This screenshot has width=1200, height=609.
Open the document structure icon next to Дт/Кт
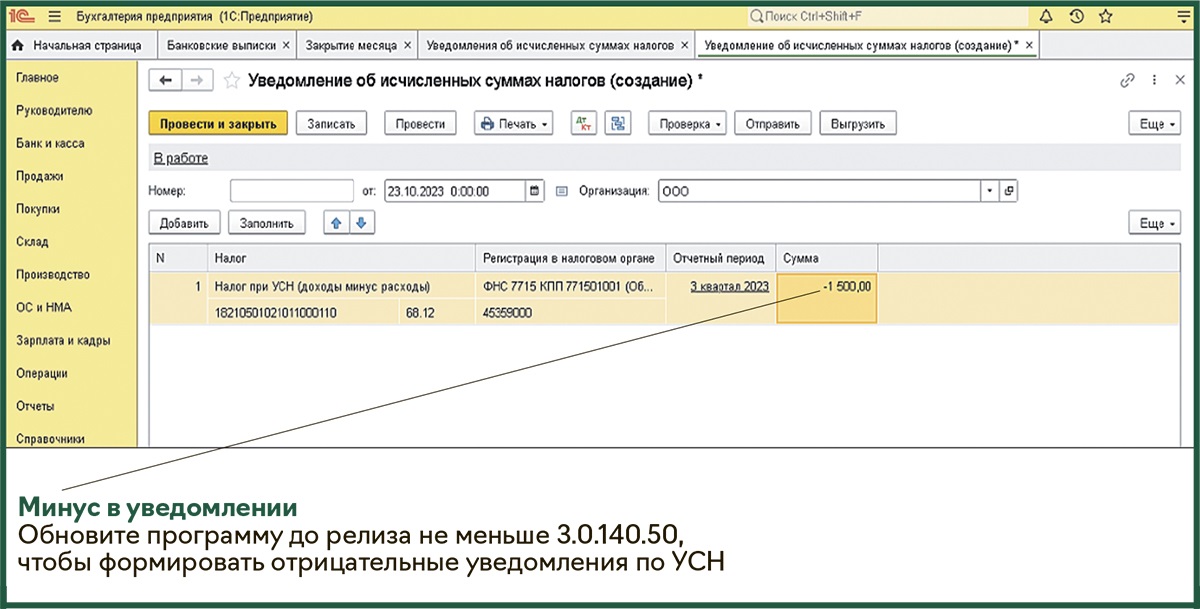point(618,124)
